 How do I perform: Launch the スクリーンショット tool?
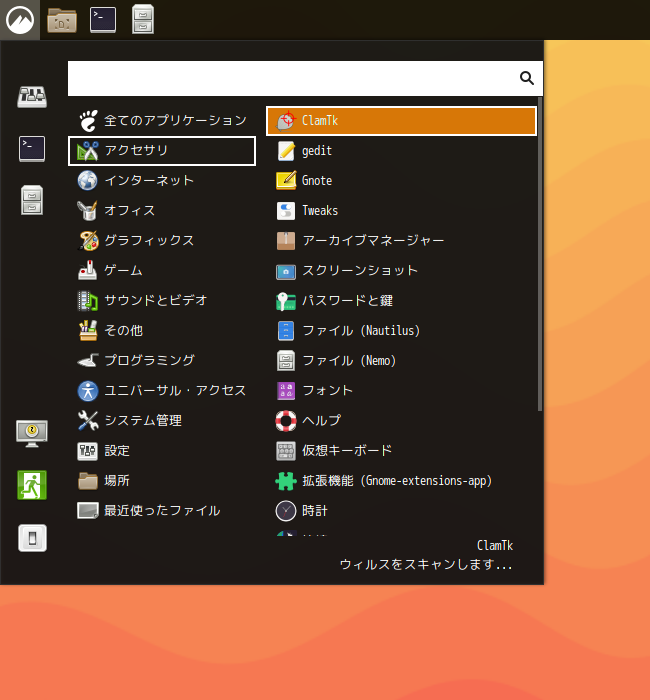point(401,271)
